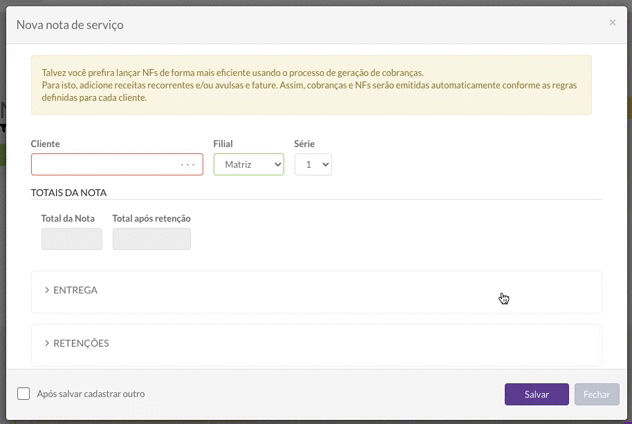Image resolution: width=632 pixels, height=424 pixels.
Task: Enable 'Após salvar cadastrar outro' checkbox
Action: [x=23, y=394]
